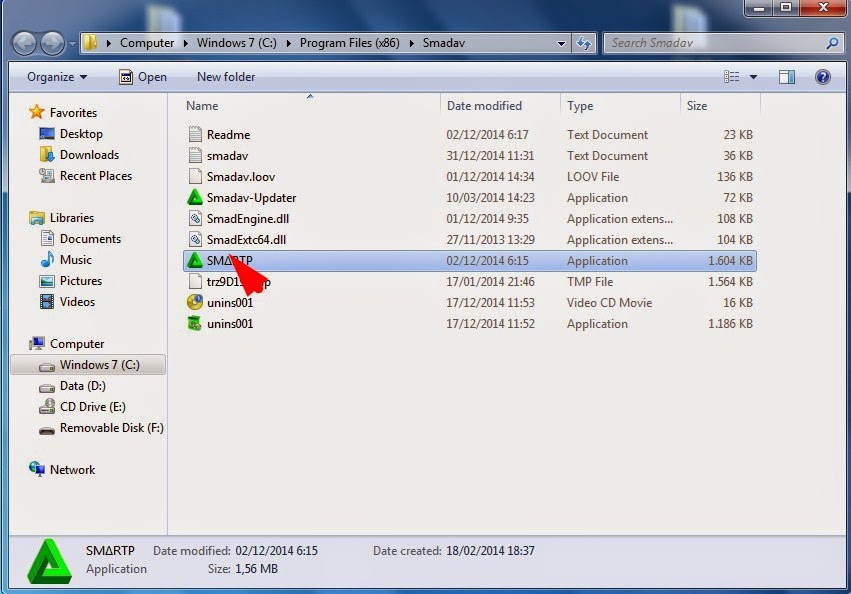The height and width of the screenshot is (594, 851).
Task: Click the Change your view icon
Action: click(x=731, y=77)
